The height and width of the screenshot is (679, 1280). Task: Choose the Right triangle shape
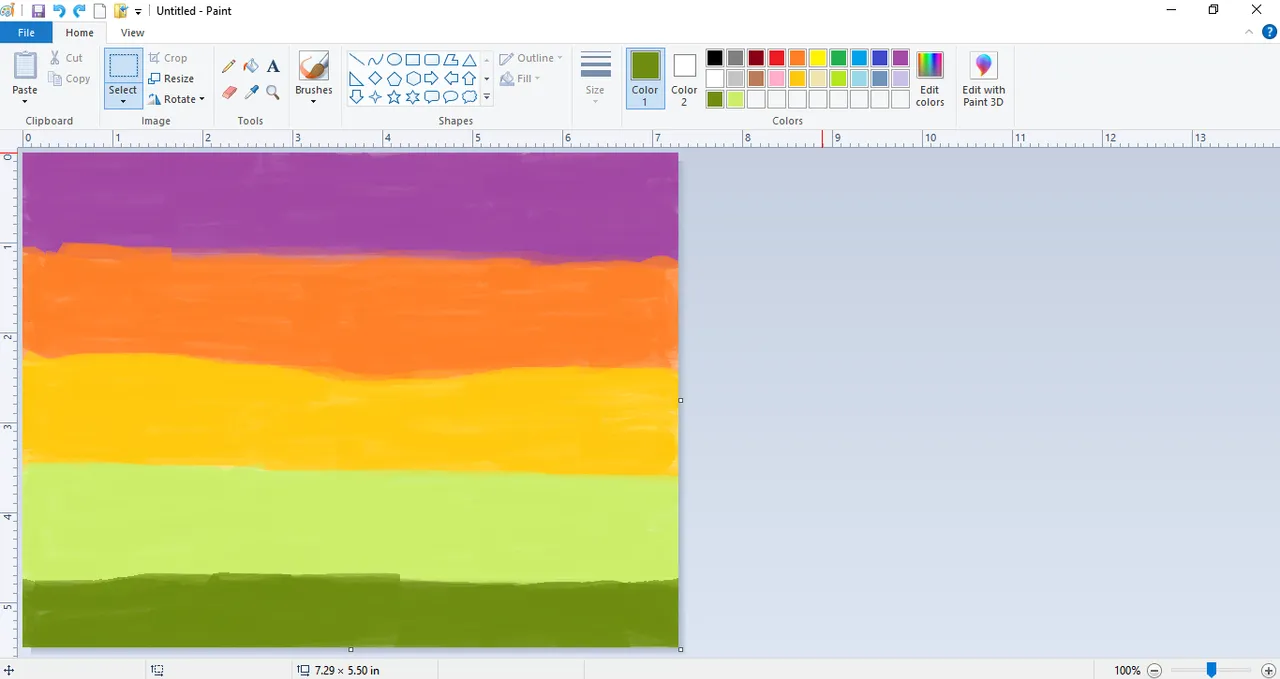(x=356, y=78)
